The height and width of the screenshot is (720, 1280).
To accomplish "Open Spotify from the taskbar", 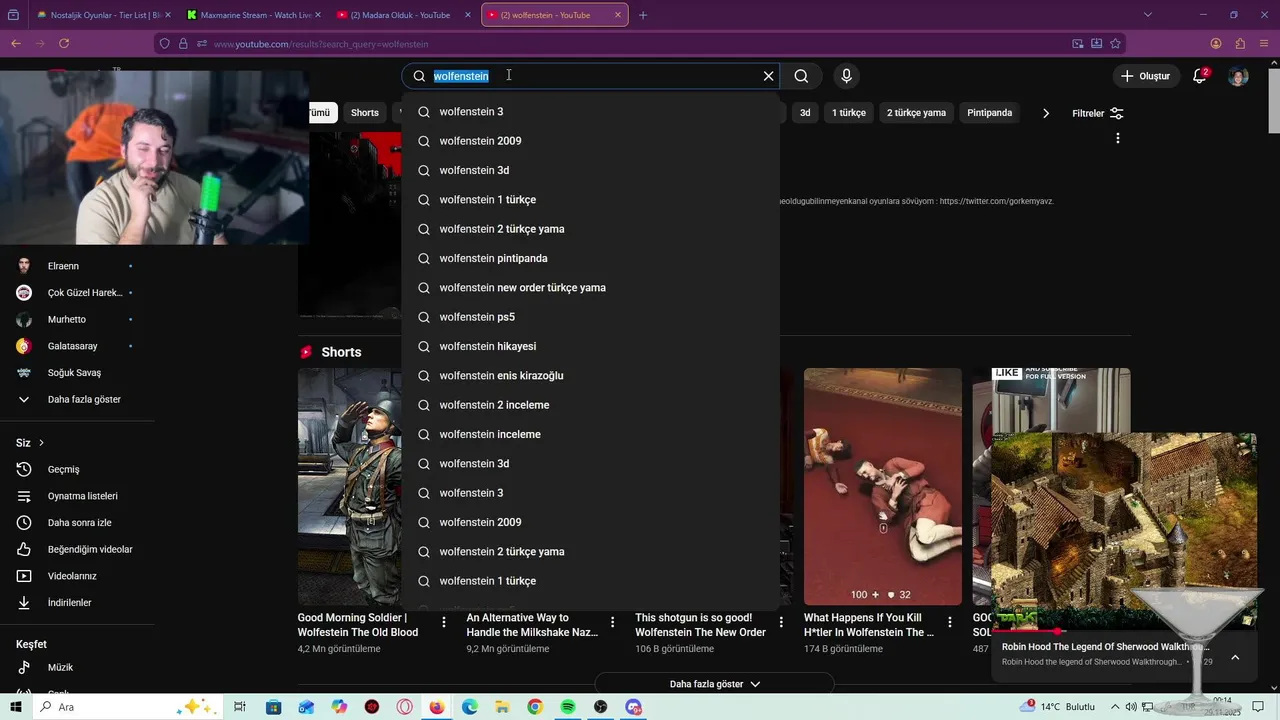I will (568, 707).
